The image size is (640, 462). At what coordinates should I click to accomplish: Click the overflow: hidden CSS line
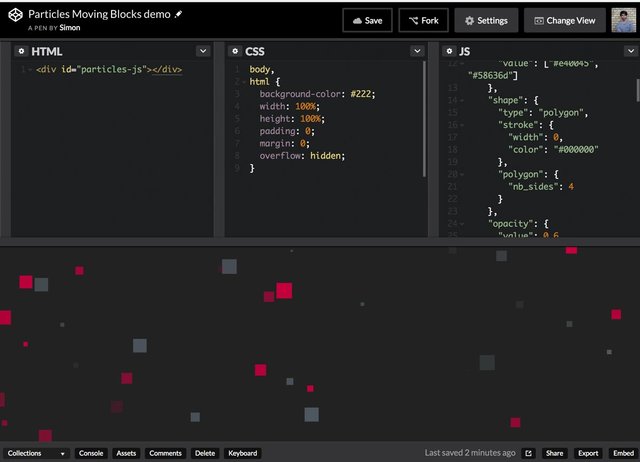(302, 156)
